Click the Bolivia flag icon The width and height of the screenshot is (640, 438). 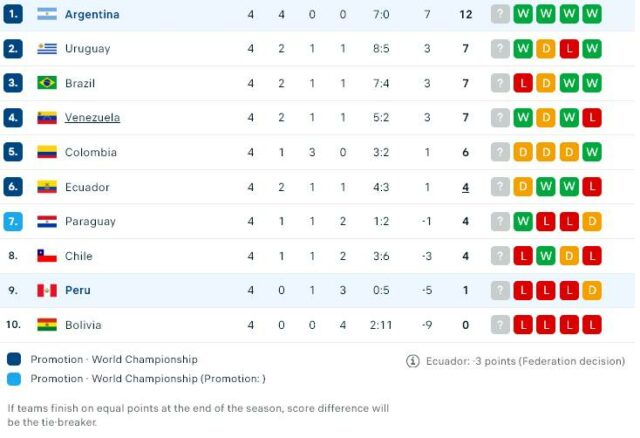47,325
